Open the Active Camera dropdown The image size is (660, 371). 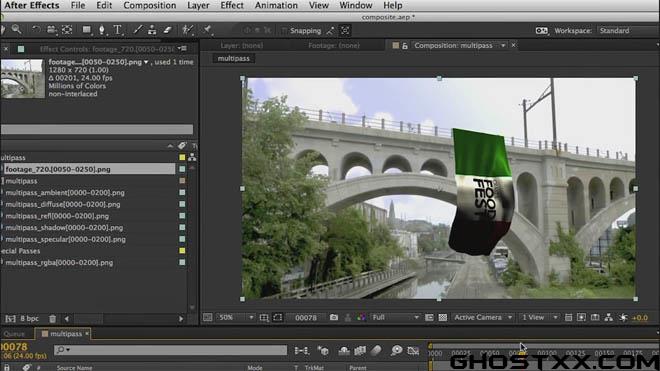[x=483, y=318]
